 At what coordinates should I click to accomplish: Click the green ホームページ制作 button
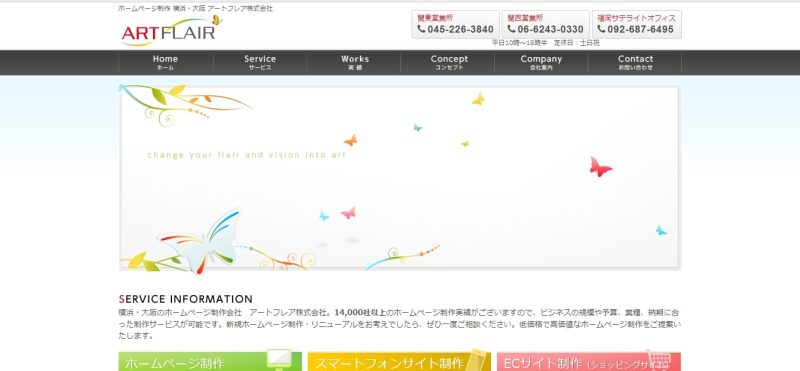point(210,361)
